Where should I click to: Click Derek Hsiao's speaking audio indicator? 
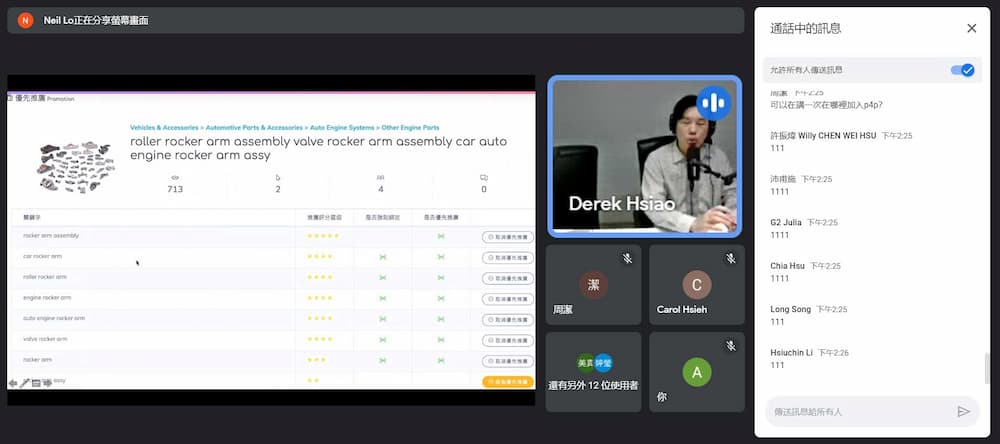coord(714,102)
